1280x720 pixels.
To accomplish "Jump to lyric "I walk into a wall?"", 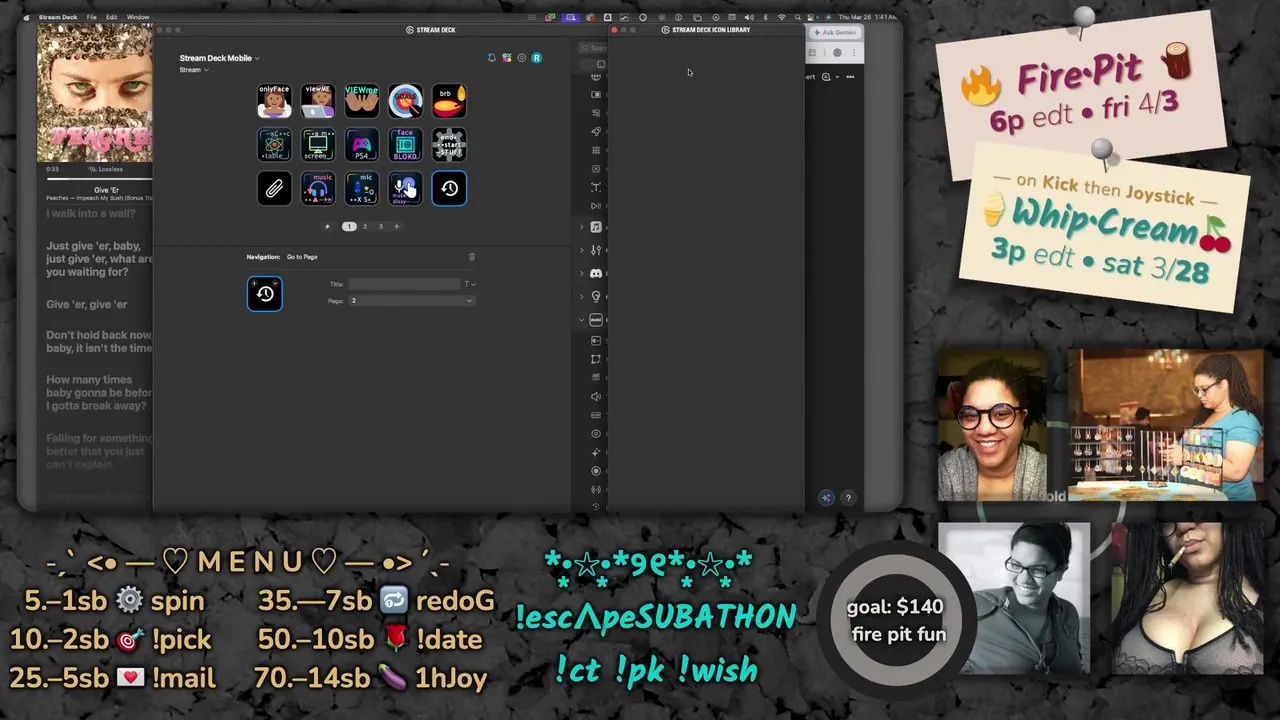I will [90, 214].
